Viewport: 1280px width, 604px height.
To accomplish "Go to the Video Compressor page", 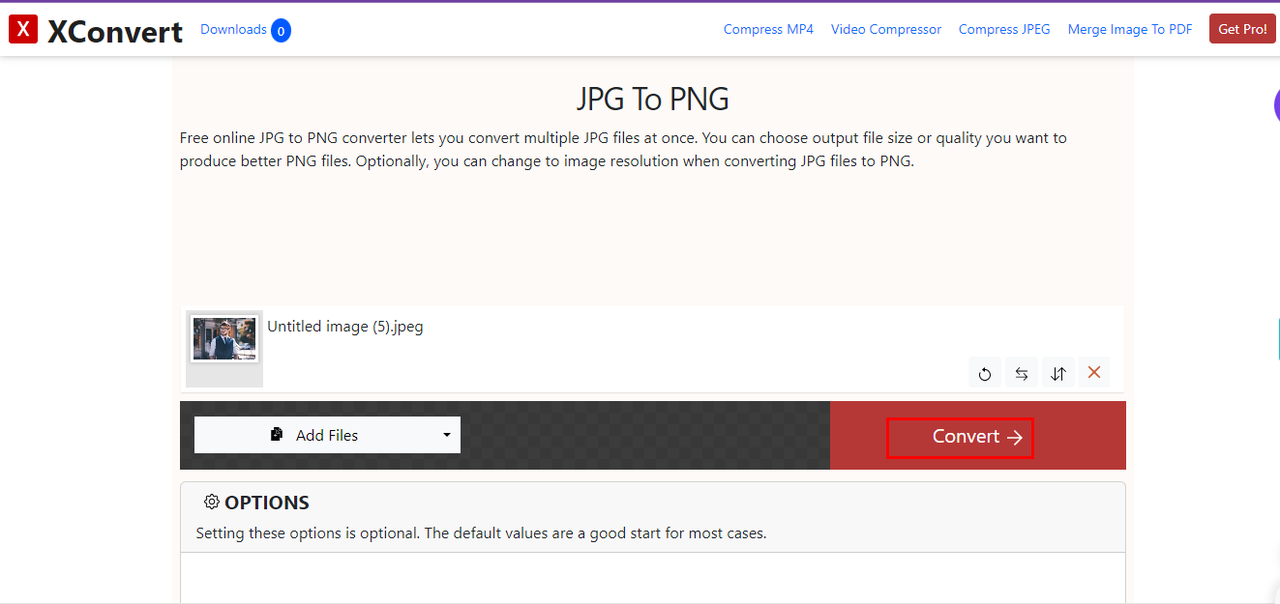I will tap(886, 29).
